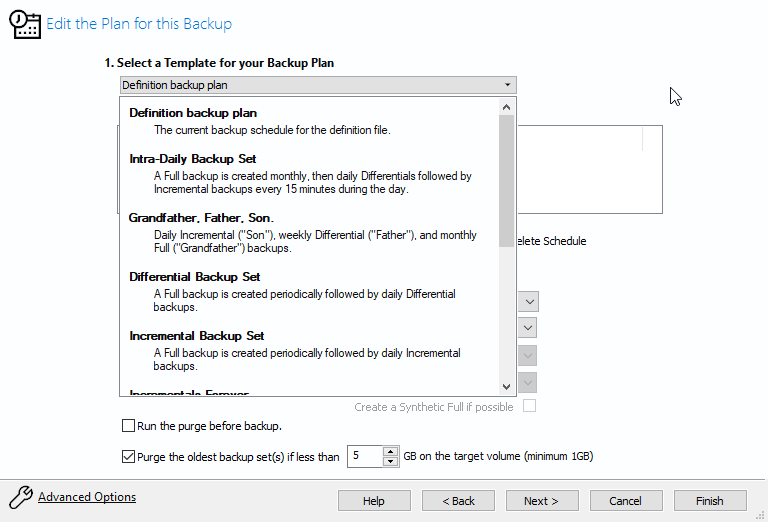Pick the Differential Backup Set template
This screenshot has height=522, width=768.
309,292
